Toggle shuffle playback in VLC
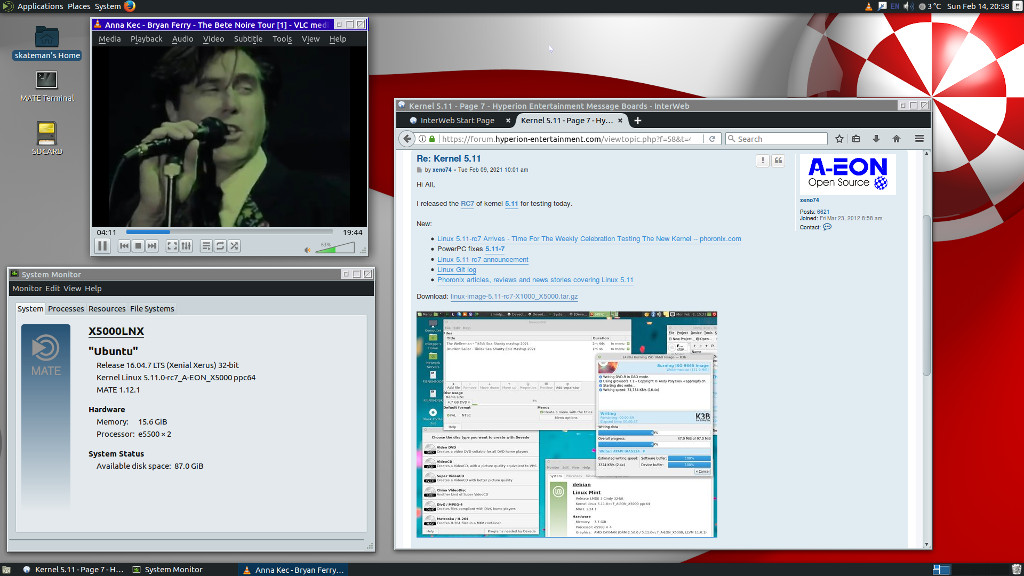The width and height of the screenshot is (1024, 576). pyautogui.click(x=234, y=246)
